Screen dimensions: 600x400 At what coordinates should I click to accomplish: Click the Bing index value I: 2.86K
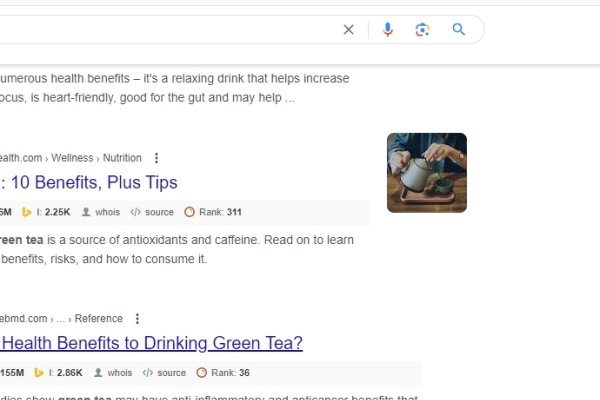click(60, 373)
